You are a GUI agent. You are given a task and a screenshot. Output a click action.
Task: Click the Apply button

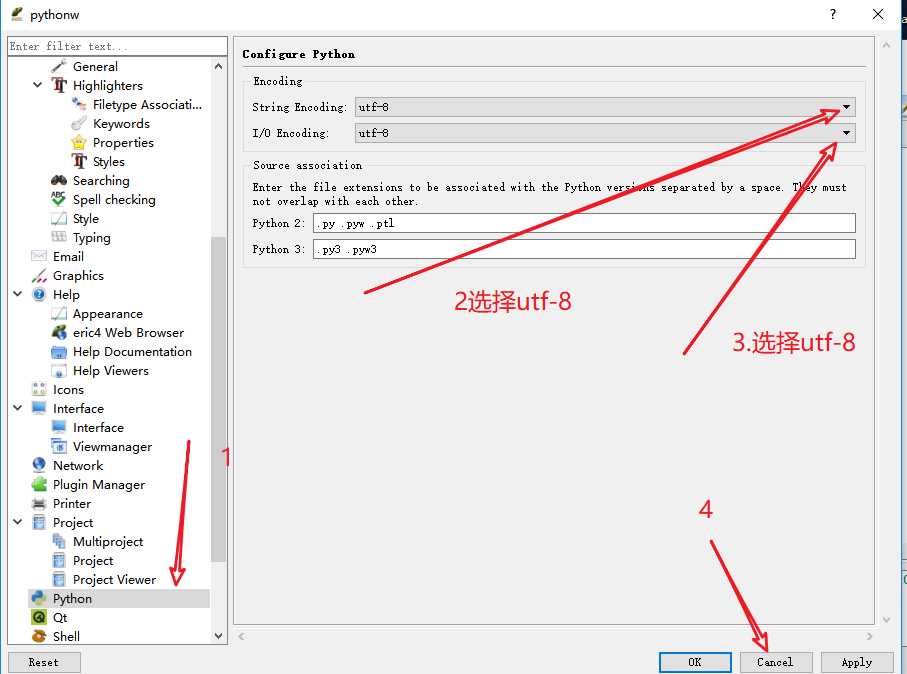[x=857, y=662]
